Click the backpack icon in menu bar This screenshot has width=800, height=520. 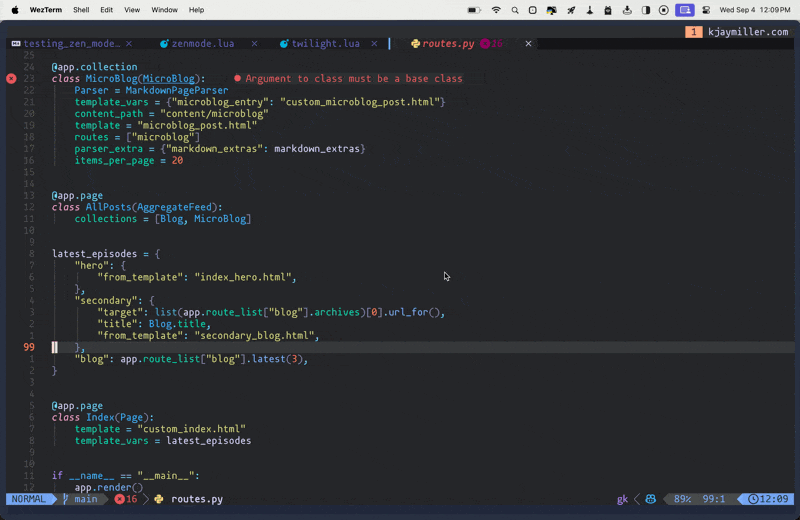608,10
